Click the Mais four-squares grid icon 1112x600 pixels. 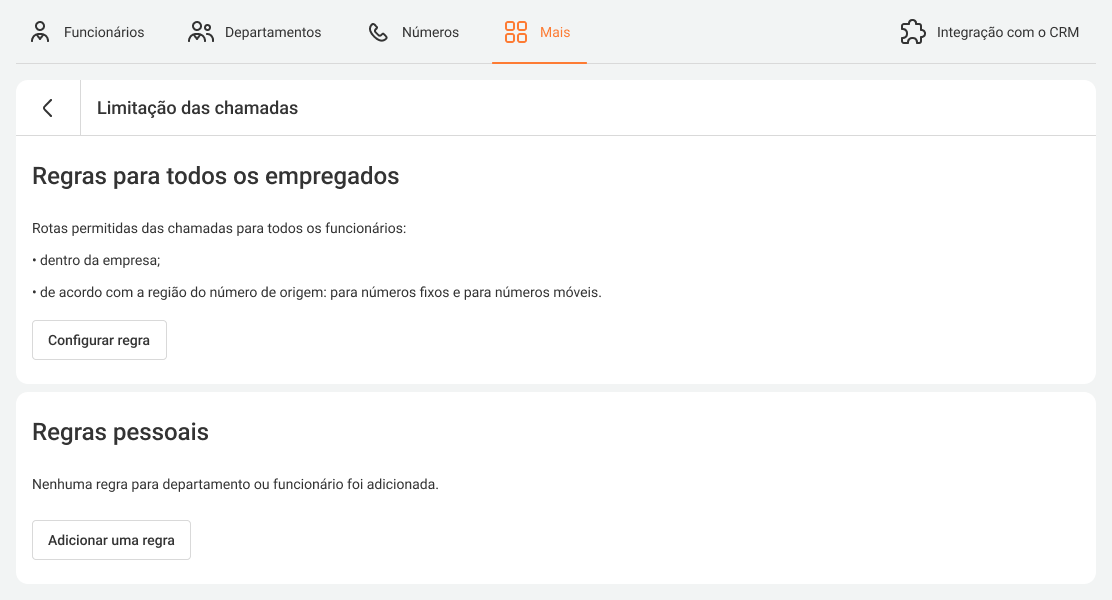(x=516, y=32)
